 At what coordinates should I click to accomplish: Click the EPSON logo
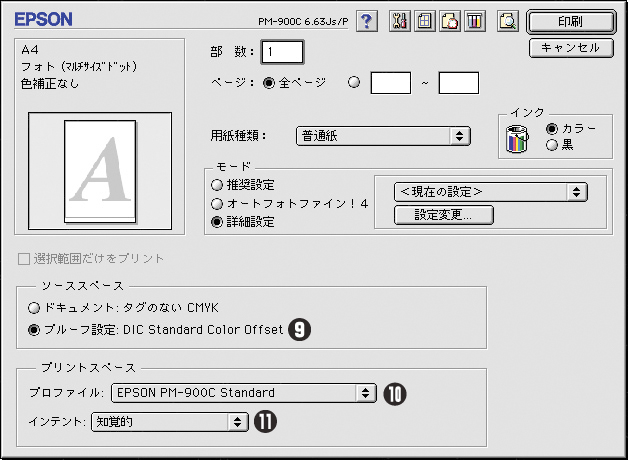point(43,19)
